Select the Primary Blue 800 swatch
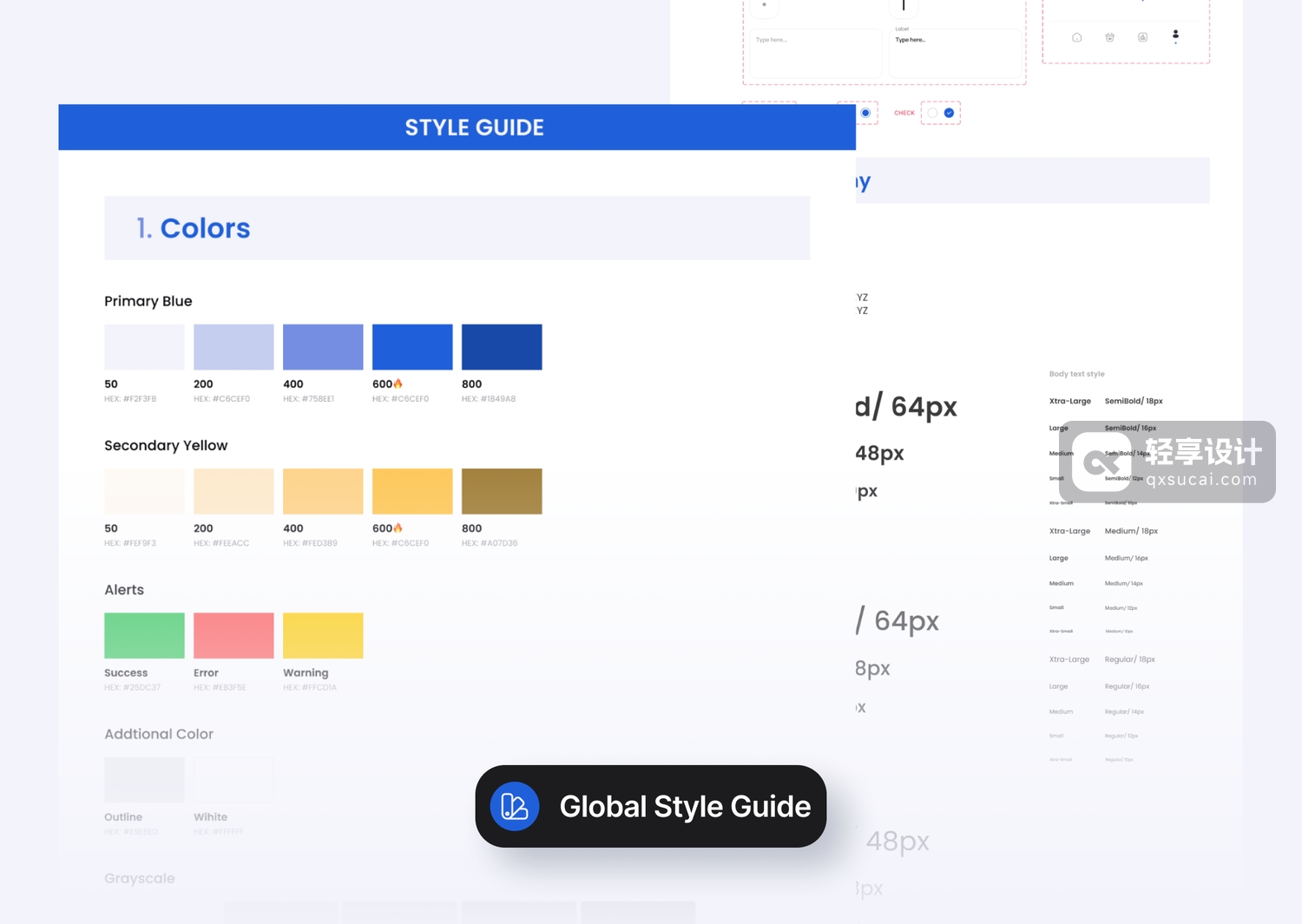Screen dimensions: 1302x924 tap(502, 347)
